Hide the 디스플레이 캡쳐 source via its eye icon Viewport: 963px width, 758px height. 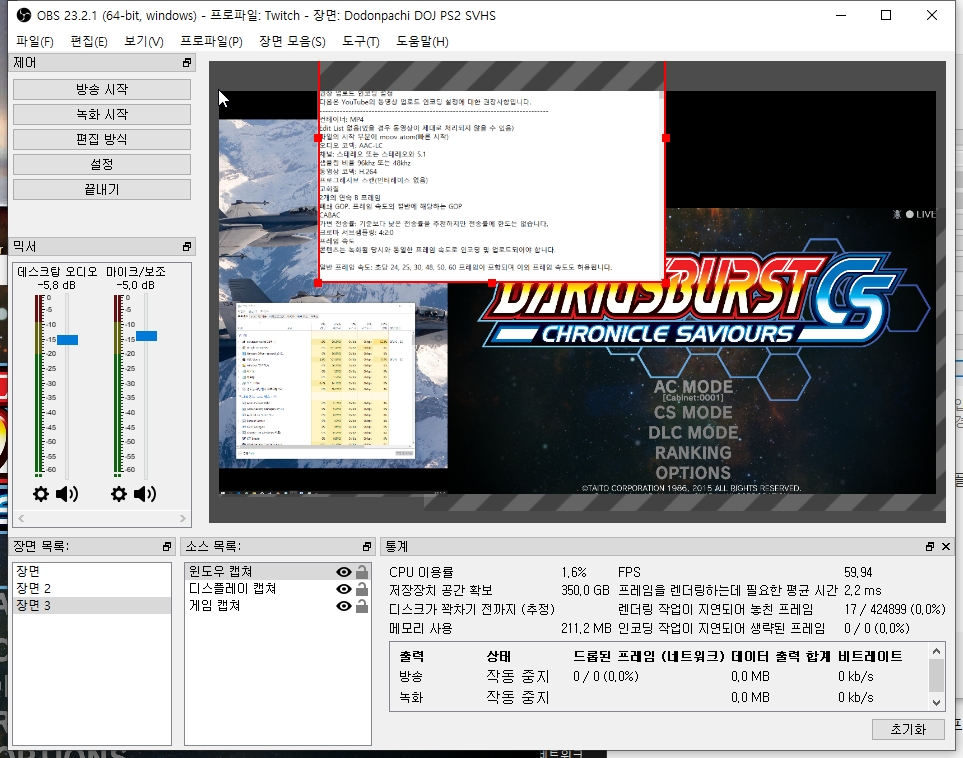pos(344,589)
